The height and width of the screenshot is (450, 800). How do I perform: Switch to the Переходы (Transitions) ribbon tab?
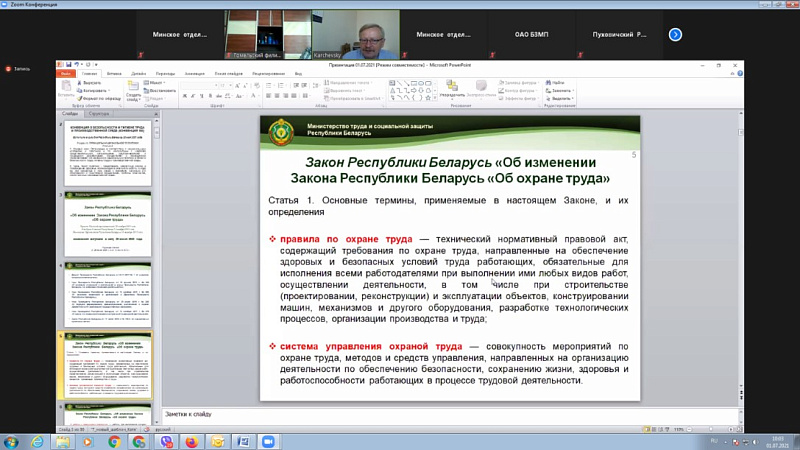[165, 73]
